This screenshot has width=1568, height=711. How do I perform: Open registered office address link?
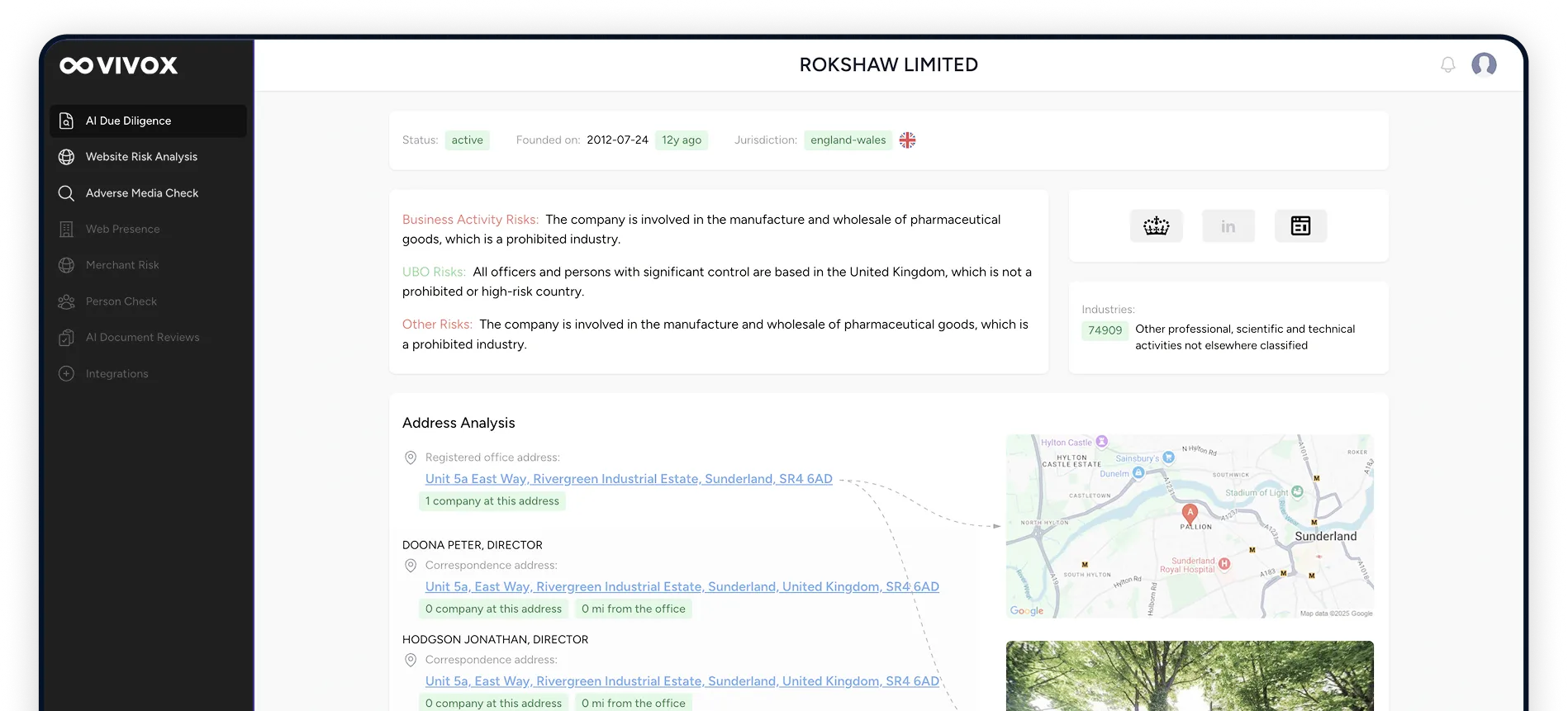(x=629, y=479)
